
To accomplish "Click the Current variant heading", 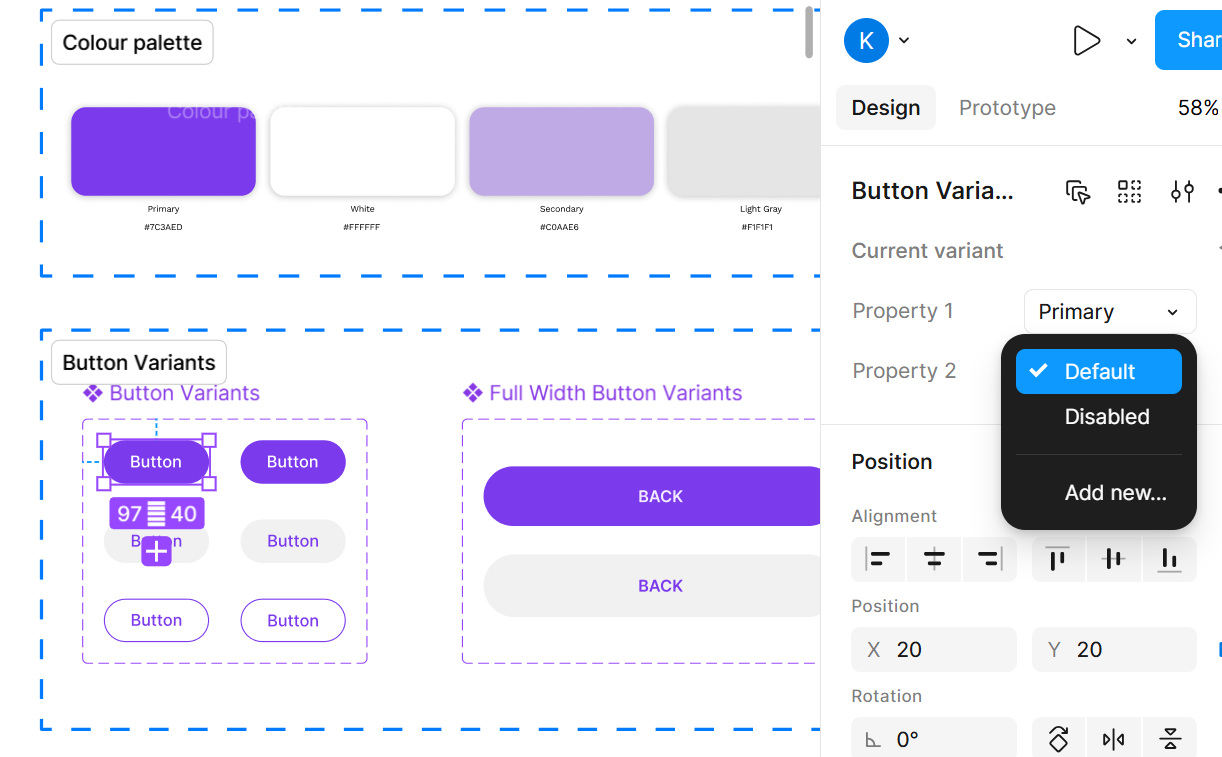I will [927, 251].
